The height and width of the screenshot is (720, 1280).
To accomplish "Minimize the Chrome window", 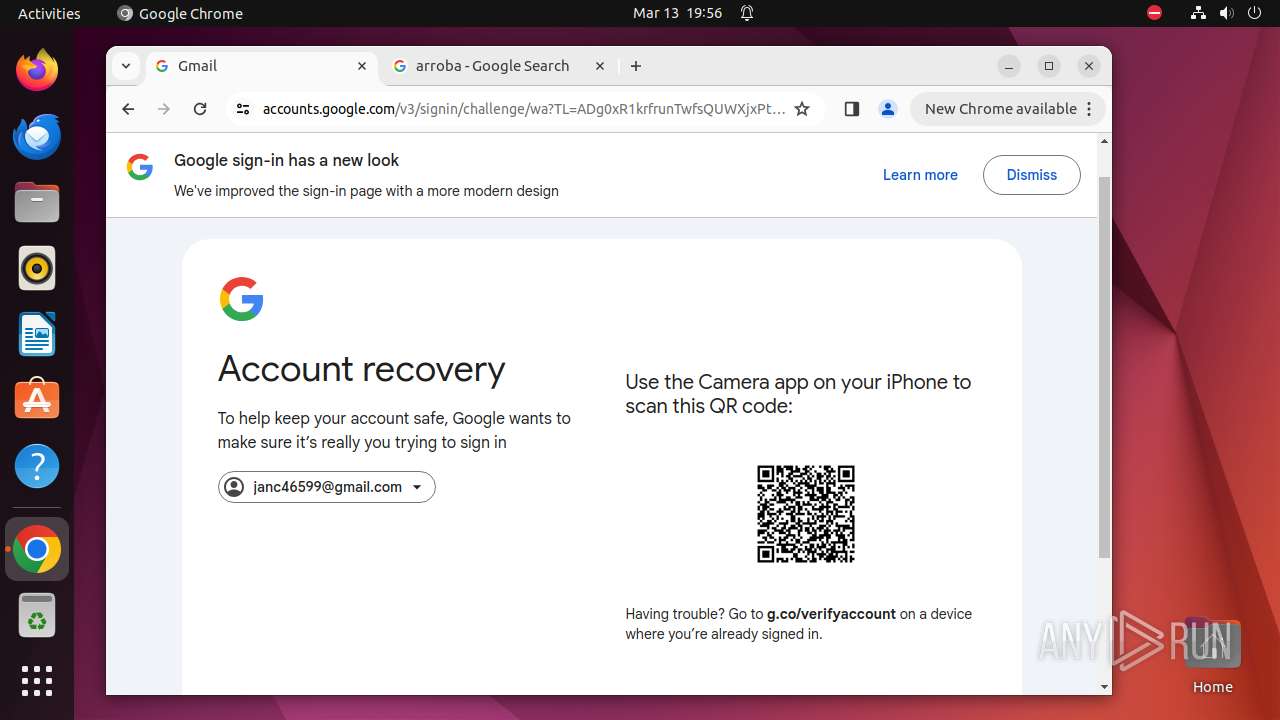I will pyautogui.click(x=1009, y=66).
